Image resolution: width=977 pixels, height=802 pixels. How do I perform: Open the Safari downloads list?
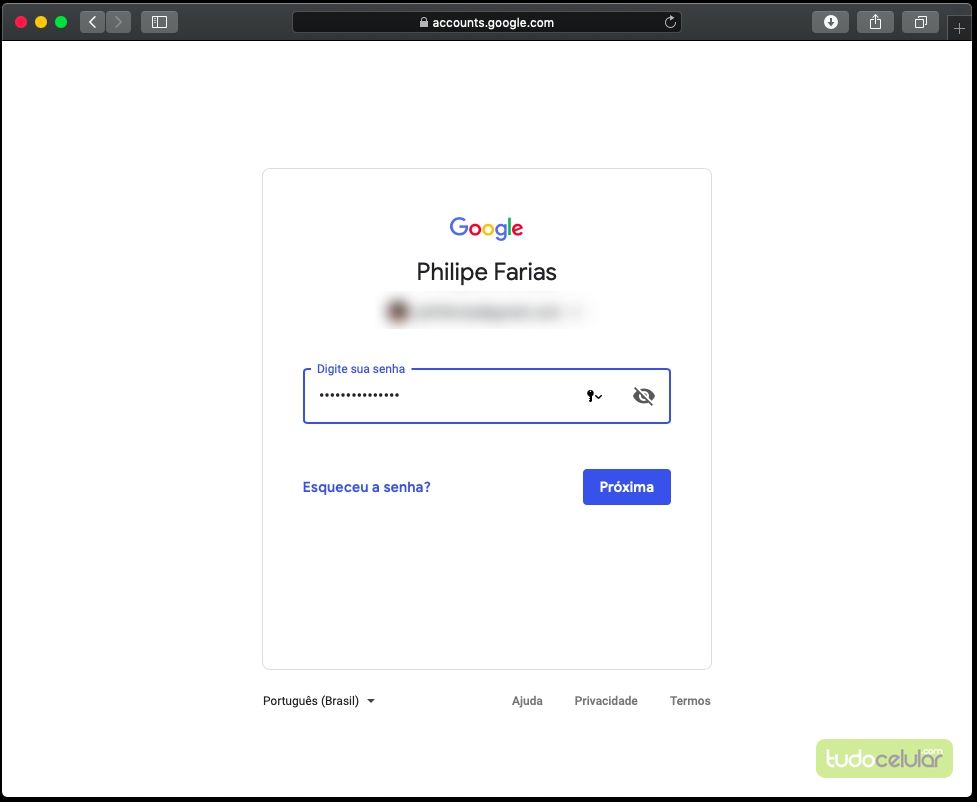tap(830, 22)
